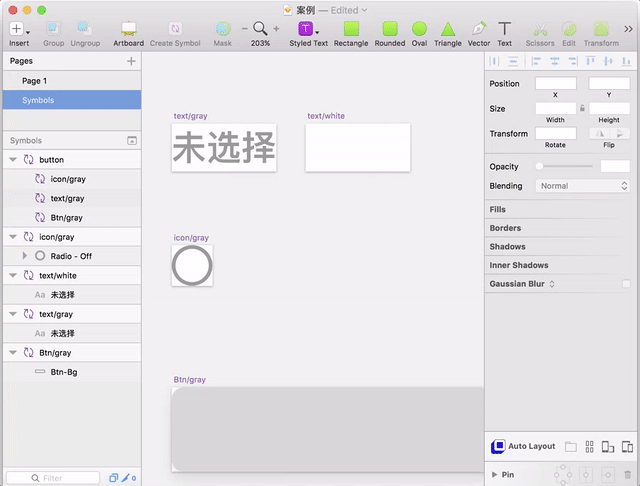The image size is (640, 486).
Task: Select the Btn-Bg layer
Action: pyautogui.click(x=72, y=372)
